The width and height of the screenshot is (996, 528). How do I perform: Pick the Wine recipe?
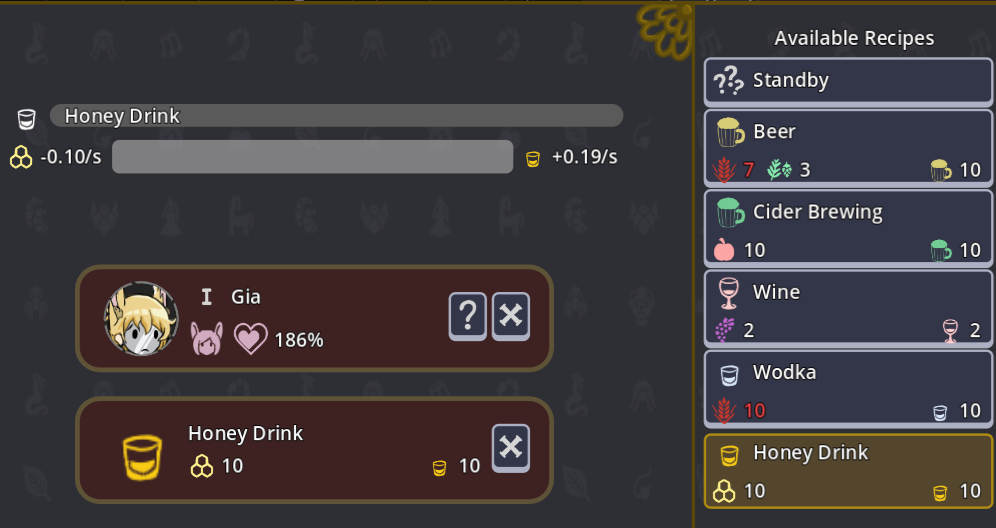[x=848, y=307]
